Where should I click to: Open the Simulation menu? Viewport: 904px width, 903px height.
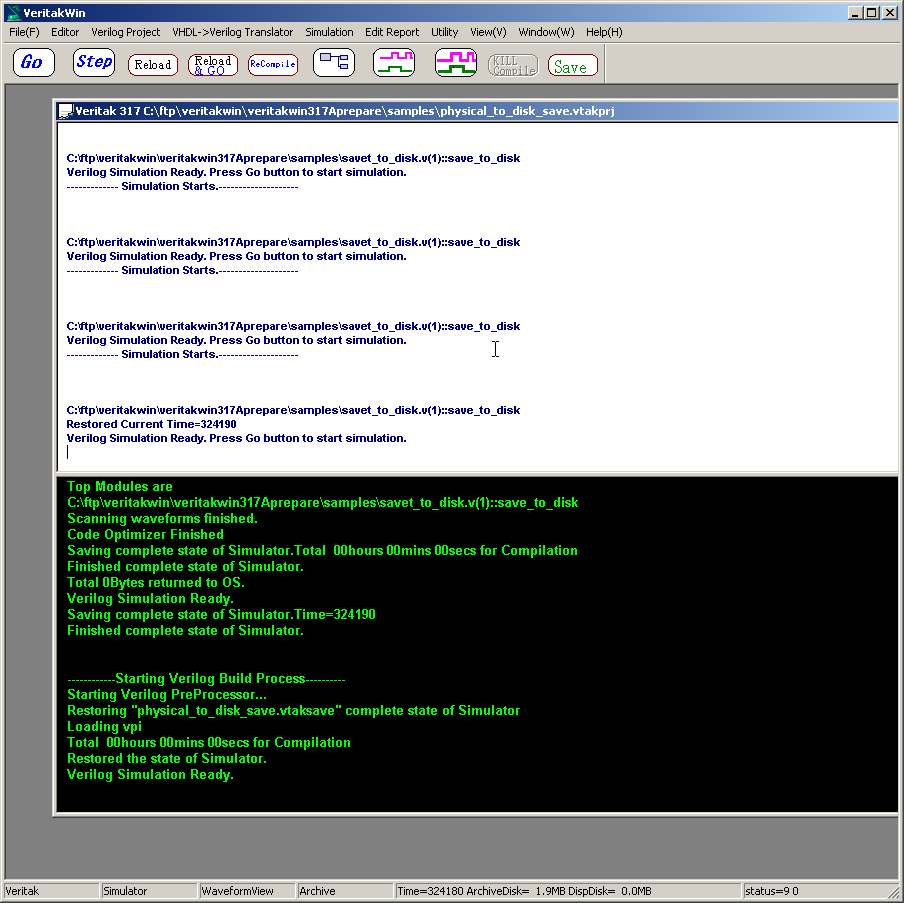(329, 32)
